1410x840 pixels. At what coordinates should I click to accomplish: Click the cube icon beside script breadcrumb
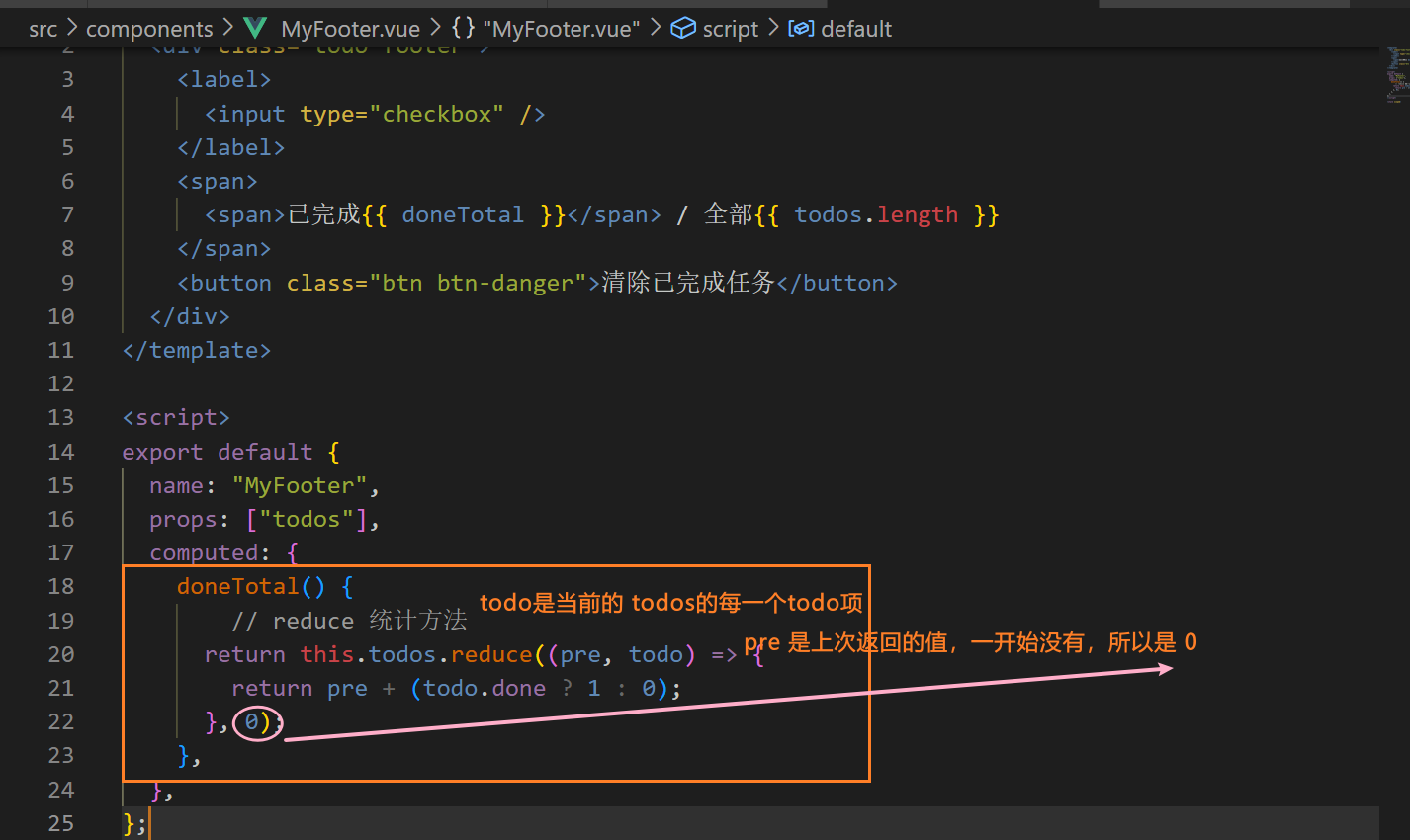click(x=683, y=29)
